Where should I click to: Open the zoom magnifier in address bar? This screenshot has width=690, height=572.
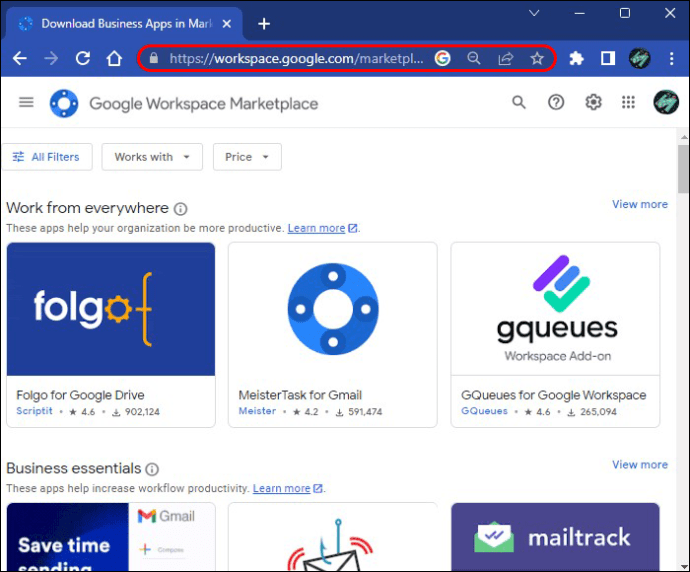(x=474, y=58)
